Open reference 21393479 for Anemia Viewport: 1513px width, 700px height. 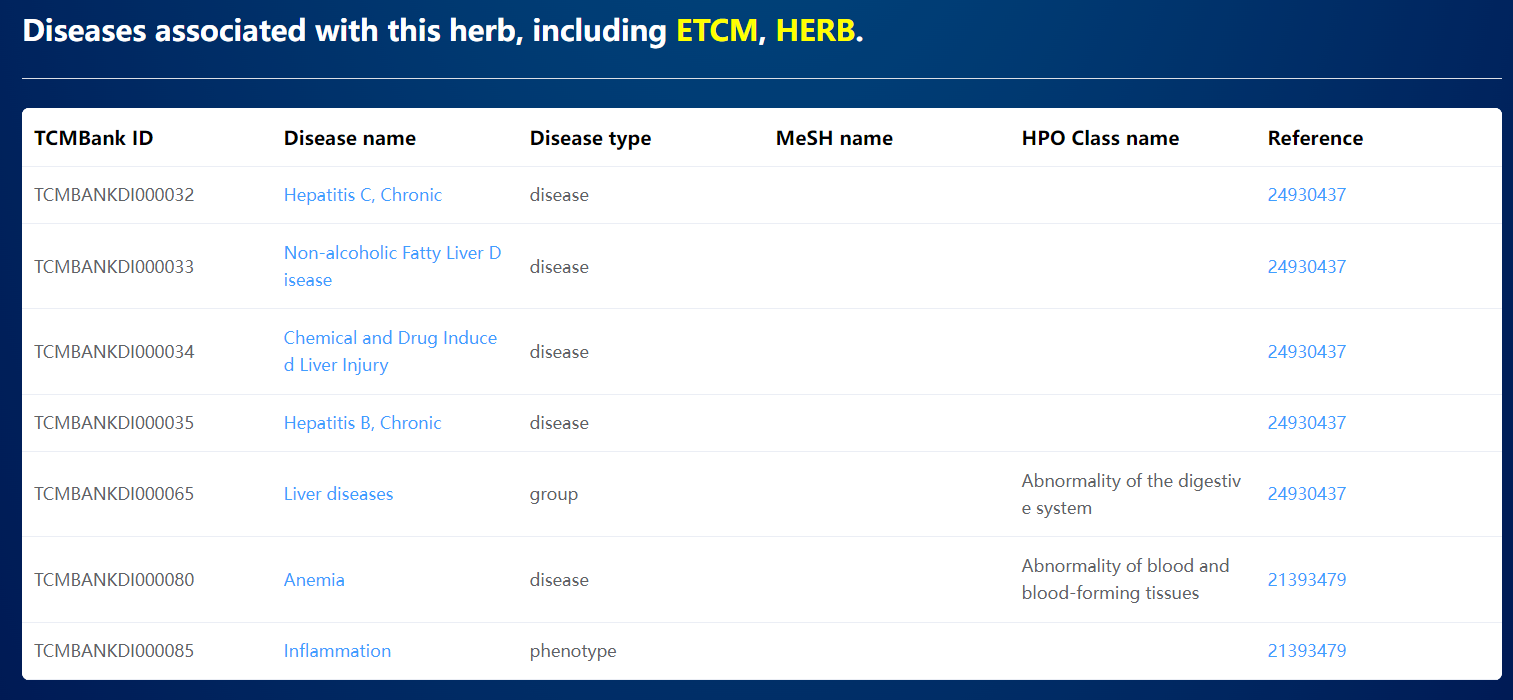tap(1307, 580)
